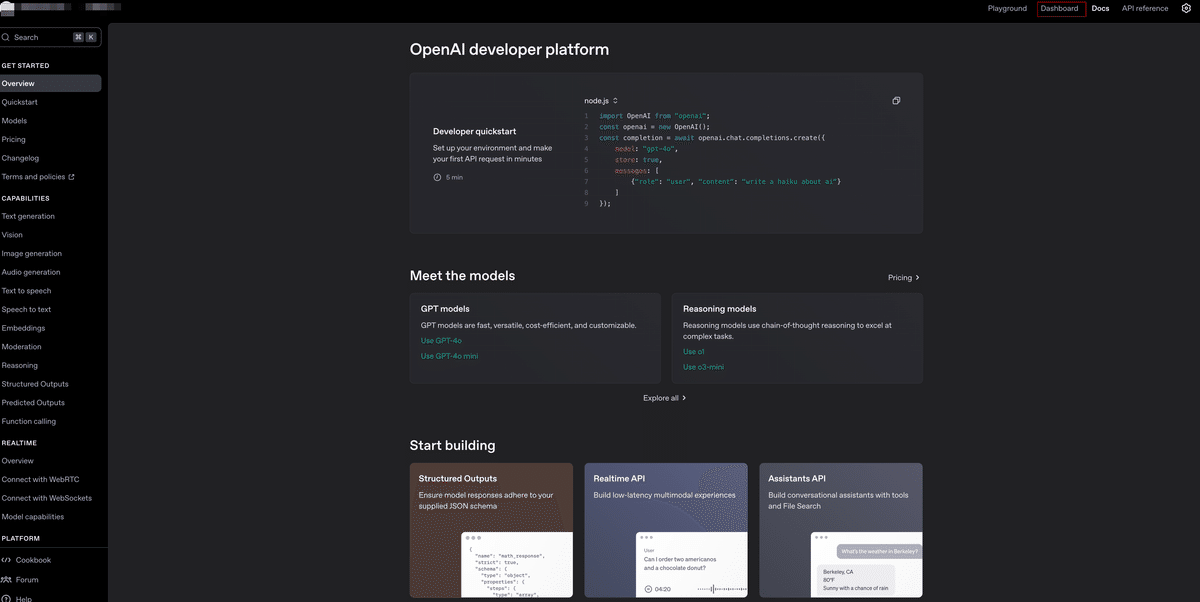Viewport: 1200px width, 602px height.
Task: Focus the Search input field
Action: coord(49,37)
